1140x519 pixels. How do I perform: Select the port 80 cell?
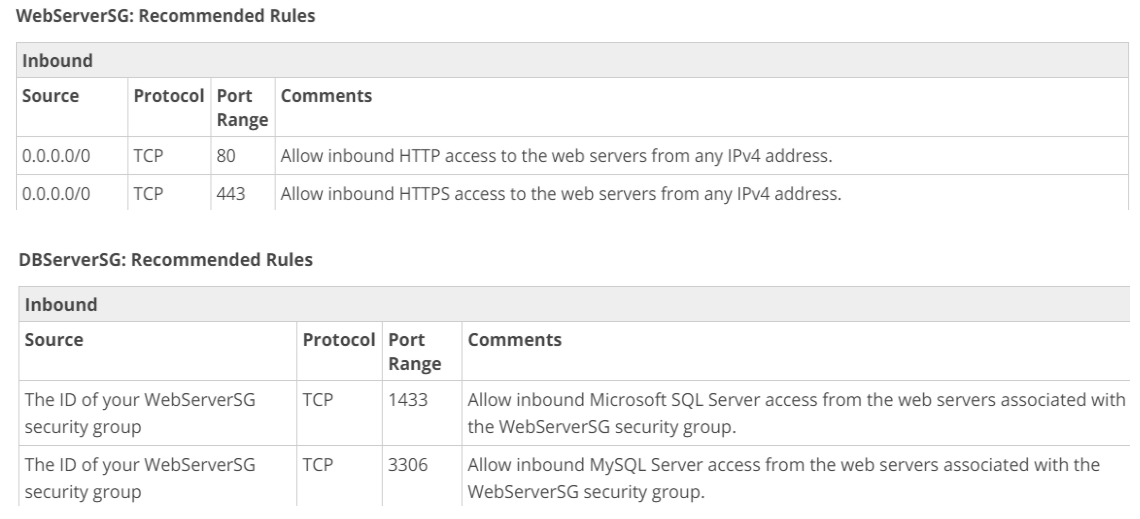coord(243,156)
